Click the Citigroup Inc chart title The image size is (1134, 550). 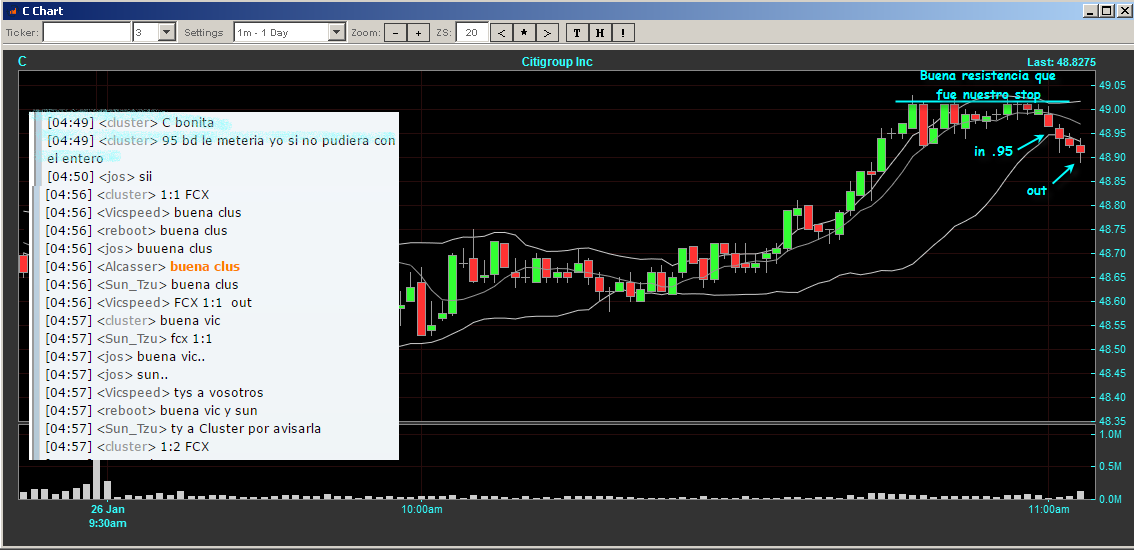coord(557,62)
